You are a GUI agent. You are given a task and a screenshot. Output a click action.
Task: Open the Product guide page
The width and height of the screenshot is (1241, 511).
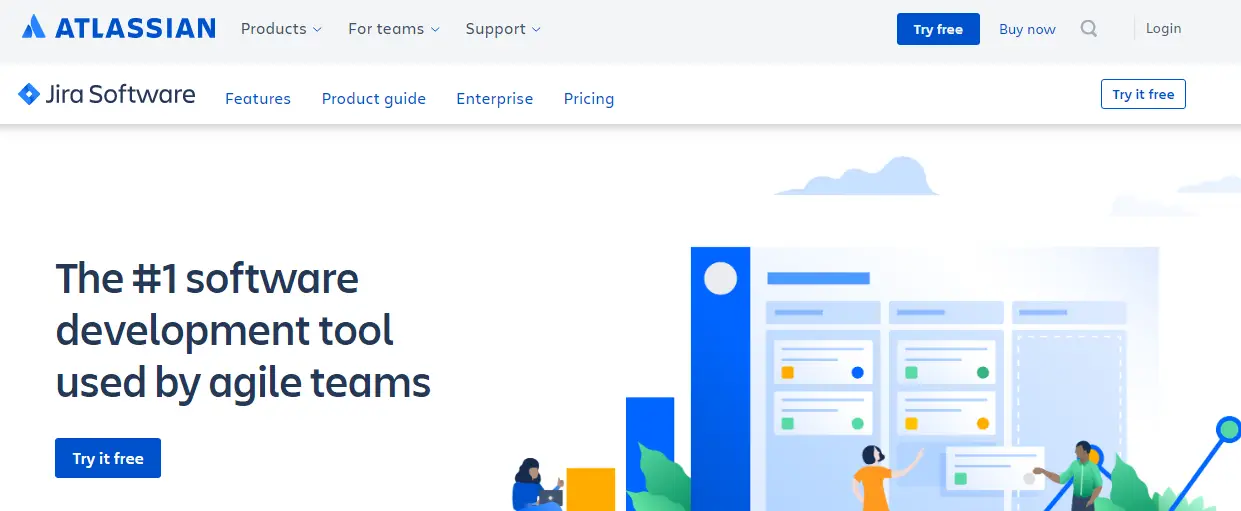tap(374, 98)
